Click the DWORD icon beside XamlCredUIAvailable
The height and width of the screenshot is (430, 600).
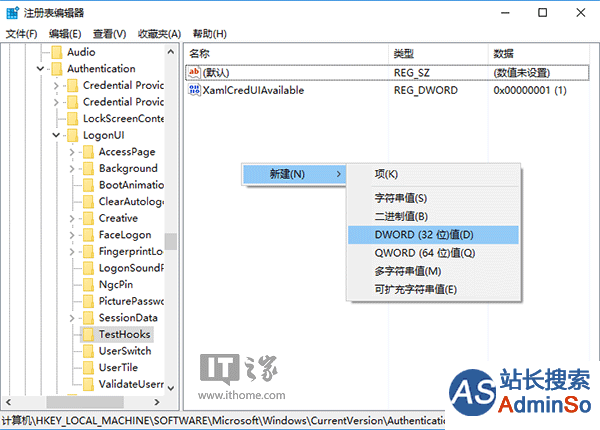[194, 90]
